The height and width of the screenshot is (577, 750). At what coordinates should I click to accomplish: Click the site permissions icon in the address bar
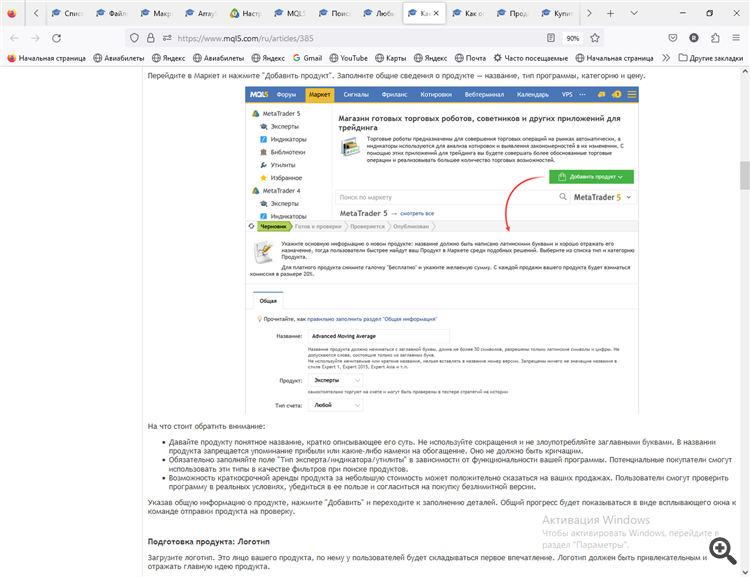[x=167, y=38]
